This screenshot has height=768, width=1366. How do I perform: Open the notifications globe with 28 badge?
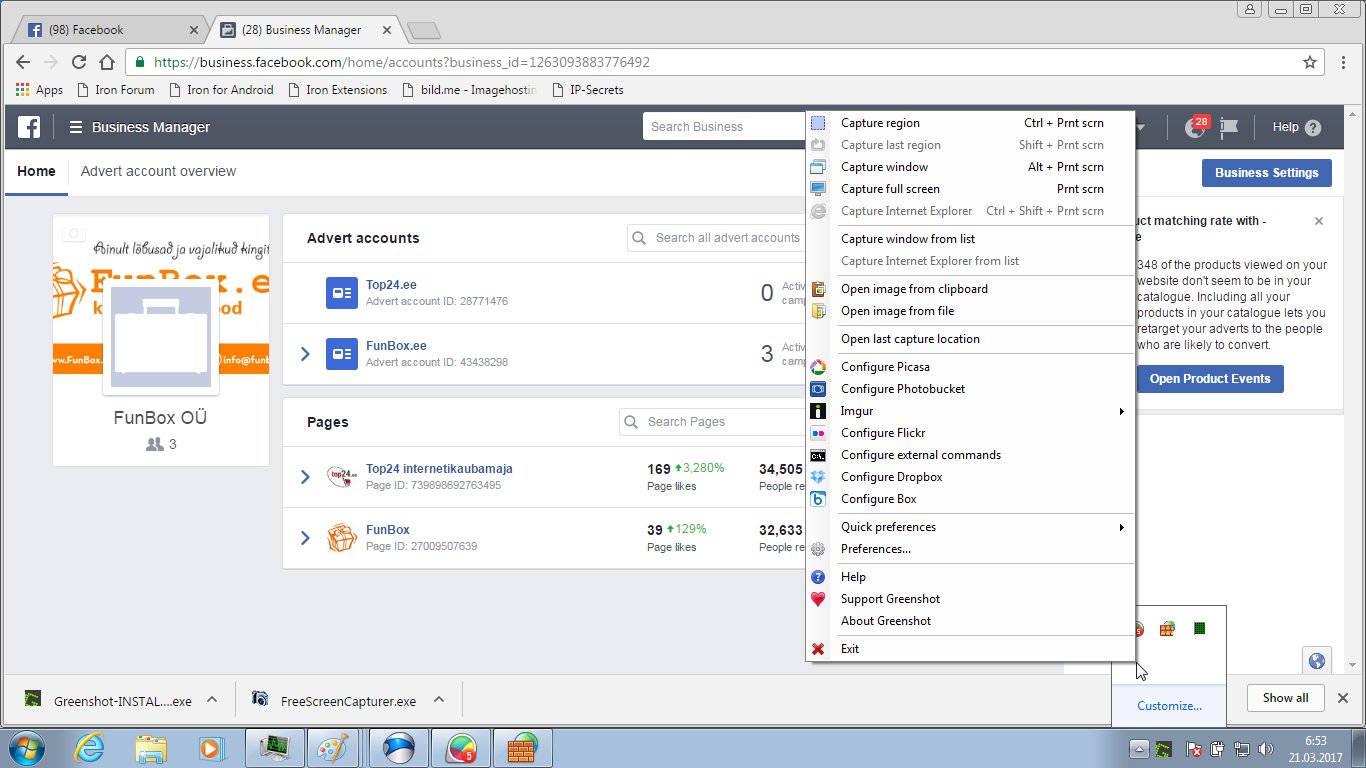(x=1195, y=127)
